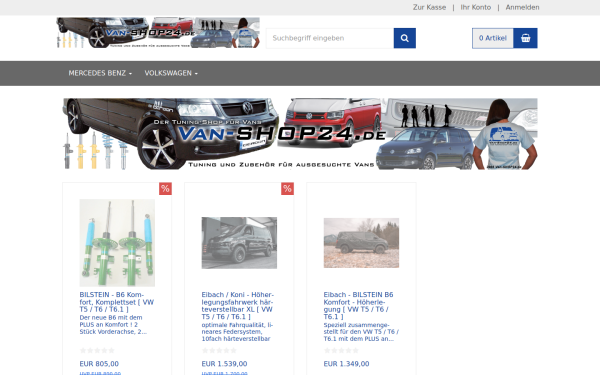Screen dimensions: 600x375
Task: Click the price EUR 1.539,00
Action: point(224,364)
